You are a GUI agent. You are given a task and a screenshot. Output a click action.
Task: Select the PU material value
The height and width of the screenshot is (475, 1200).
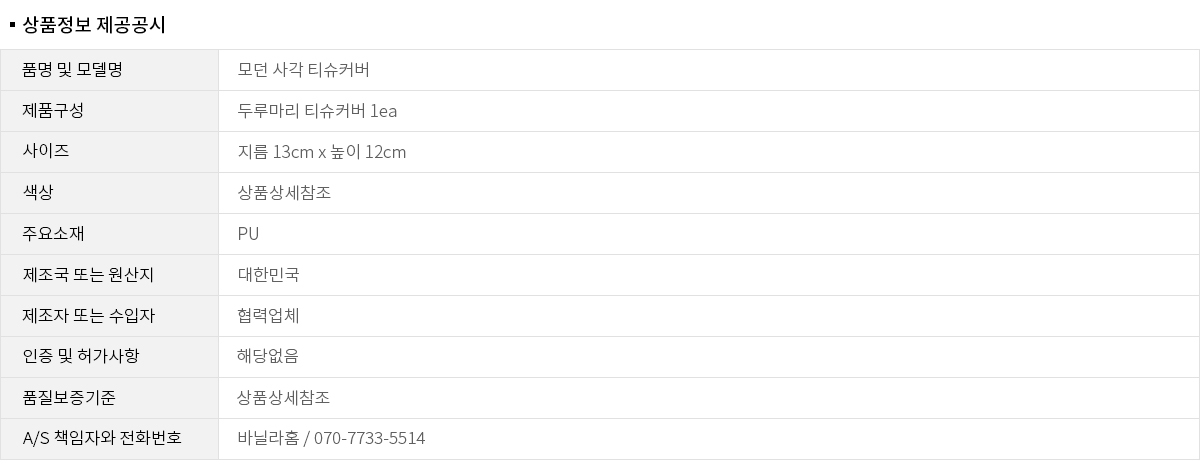tap(248, 234)
